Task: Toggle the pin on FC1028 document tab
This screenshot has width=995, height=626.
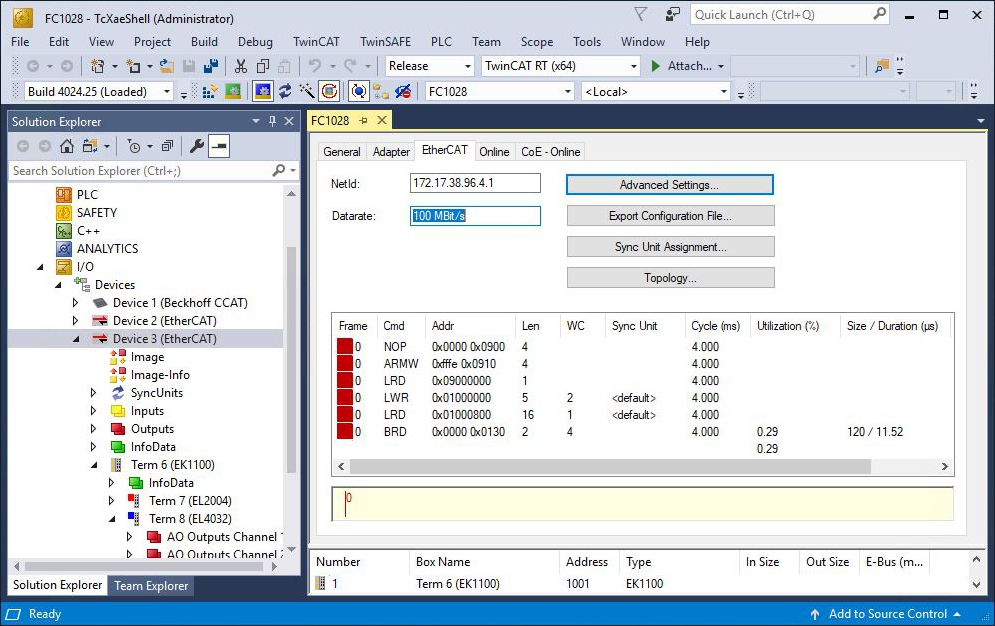Action: 363,121
